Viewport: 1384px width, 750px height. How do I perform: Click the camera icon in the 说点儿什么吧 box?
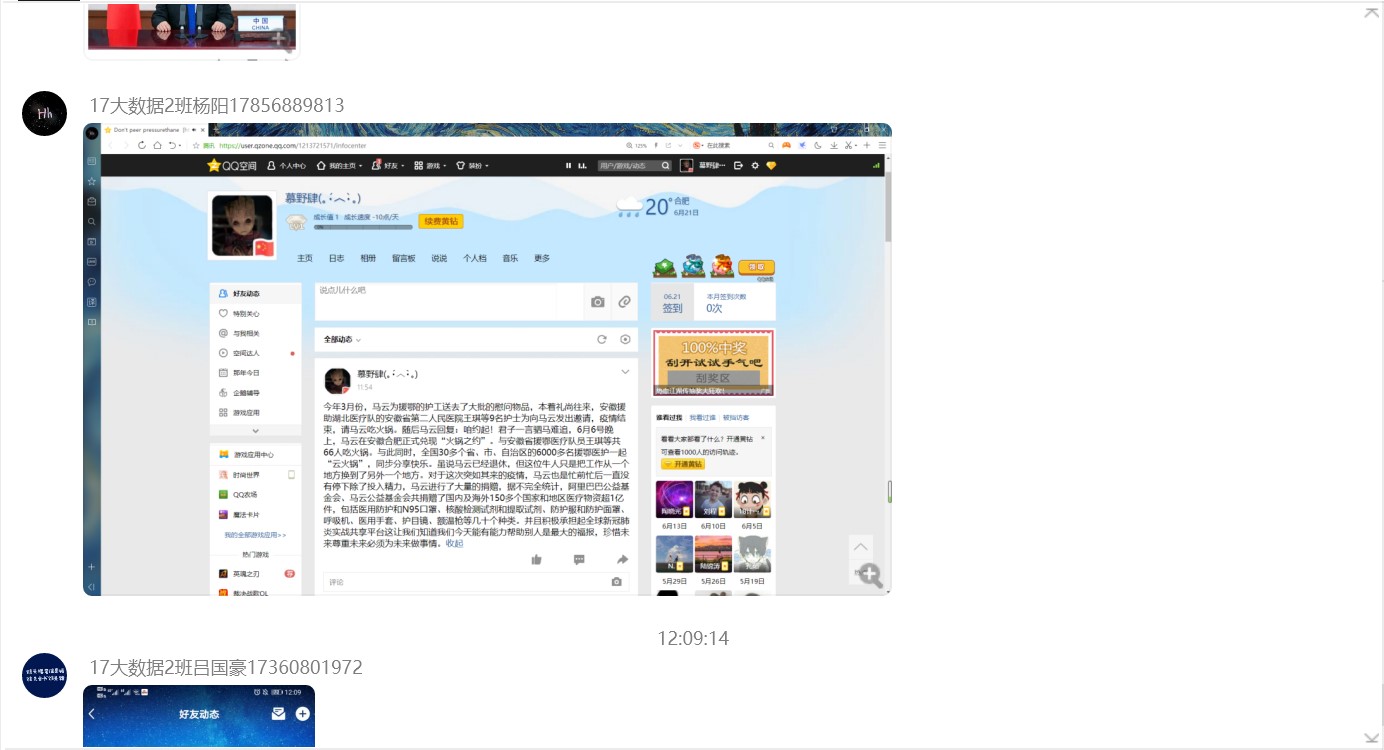pyautogui.click(x=597, y=301)
